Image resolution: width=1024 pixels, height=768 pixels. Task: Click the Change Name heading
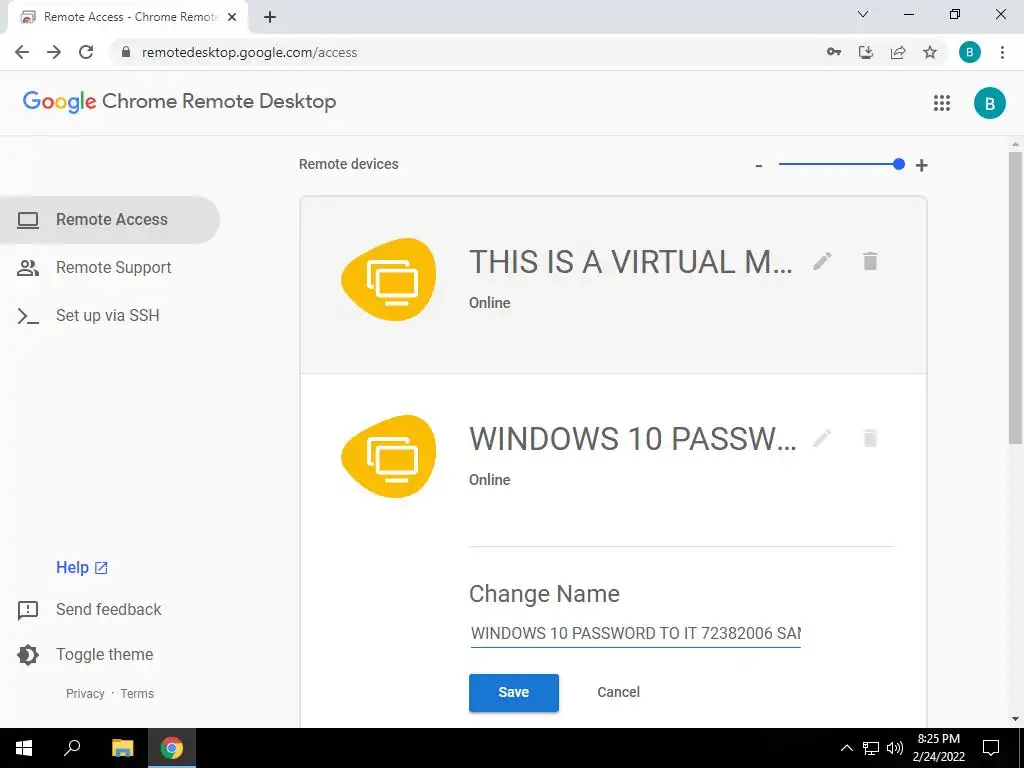[x=544, y=594]
